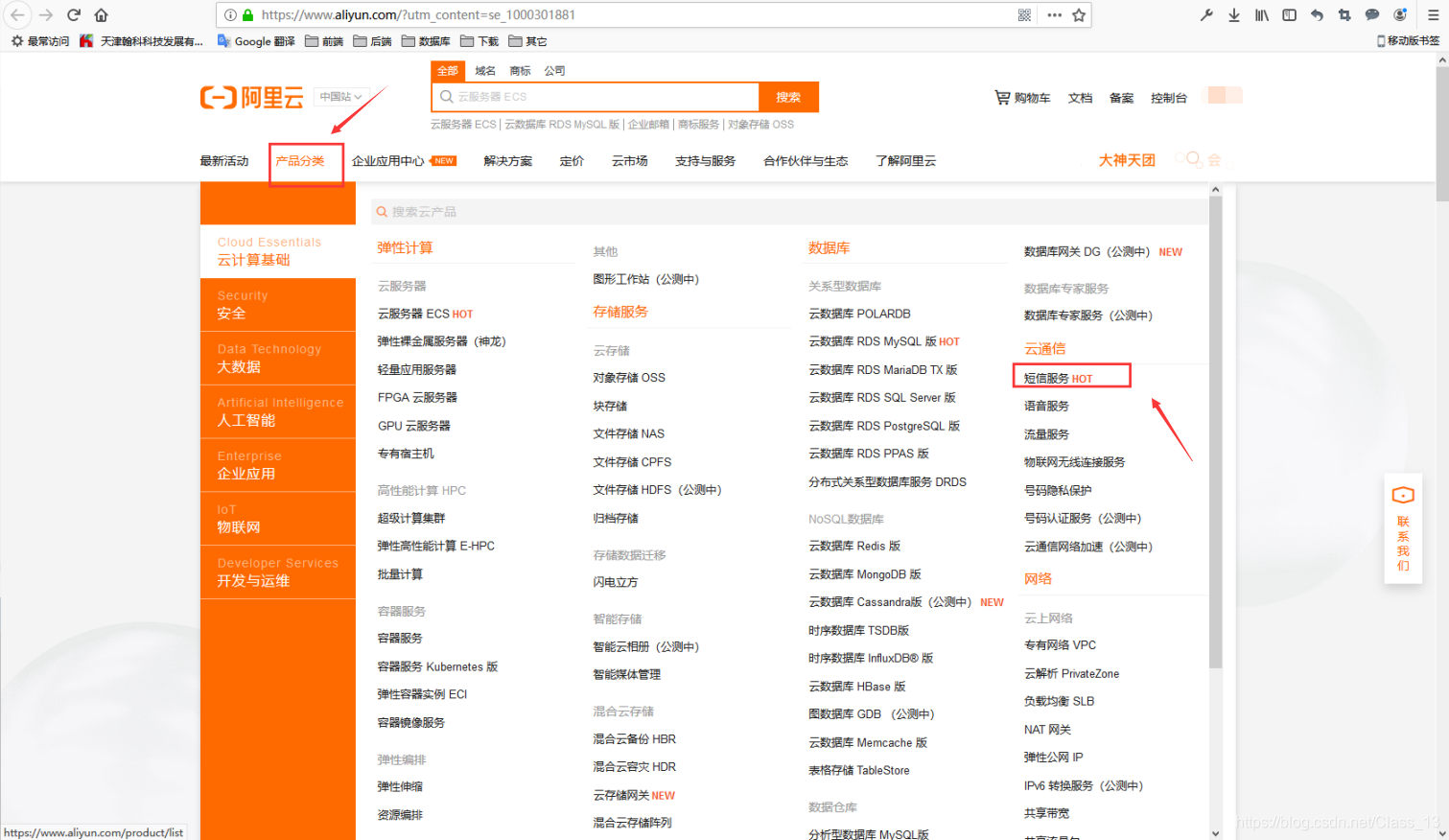Open the 前端 bookmark folder
Viewport: 1449px width, 840px height.
(324, 41)
